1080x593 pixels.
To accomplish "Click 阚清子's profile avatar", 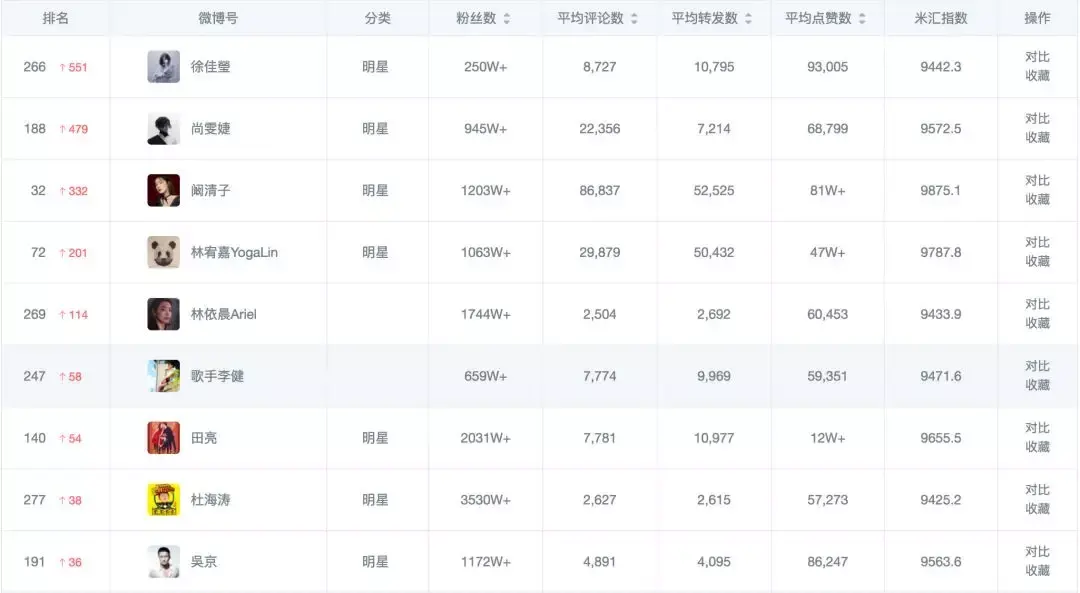I will pos(163,190).
